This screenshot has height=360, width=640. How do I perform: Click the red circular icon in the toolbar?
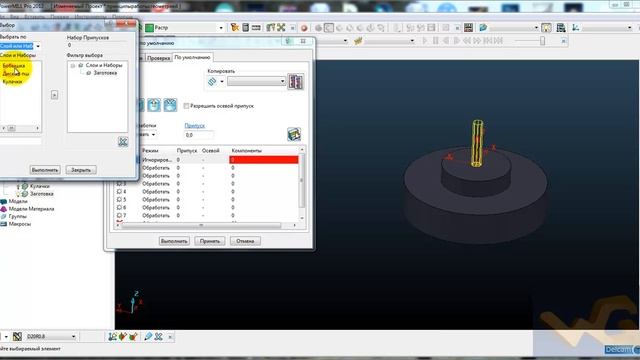coord(304,28)
